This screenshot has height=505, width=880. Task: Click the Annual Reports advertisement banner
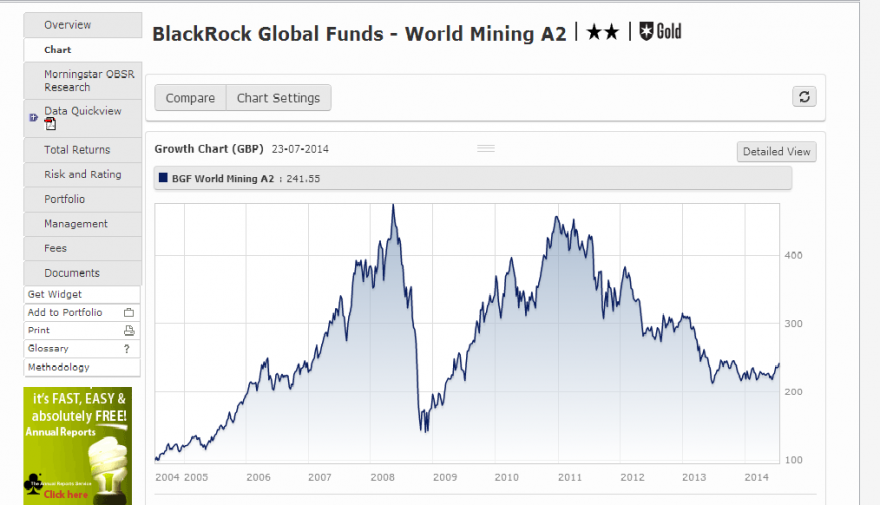78,446
